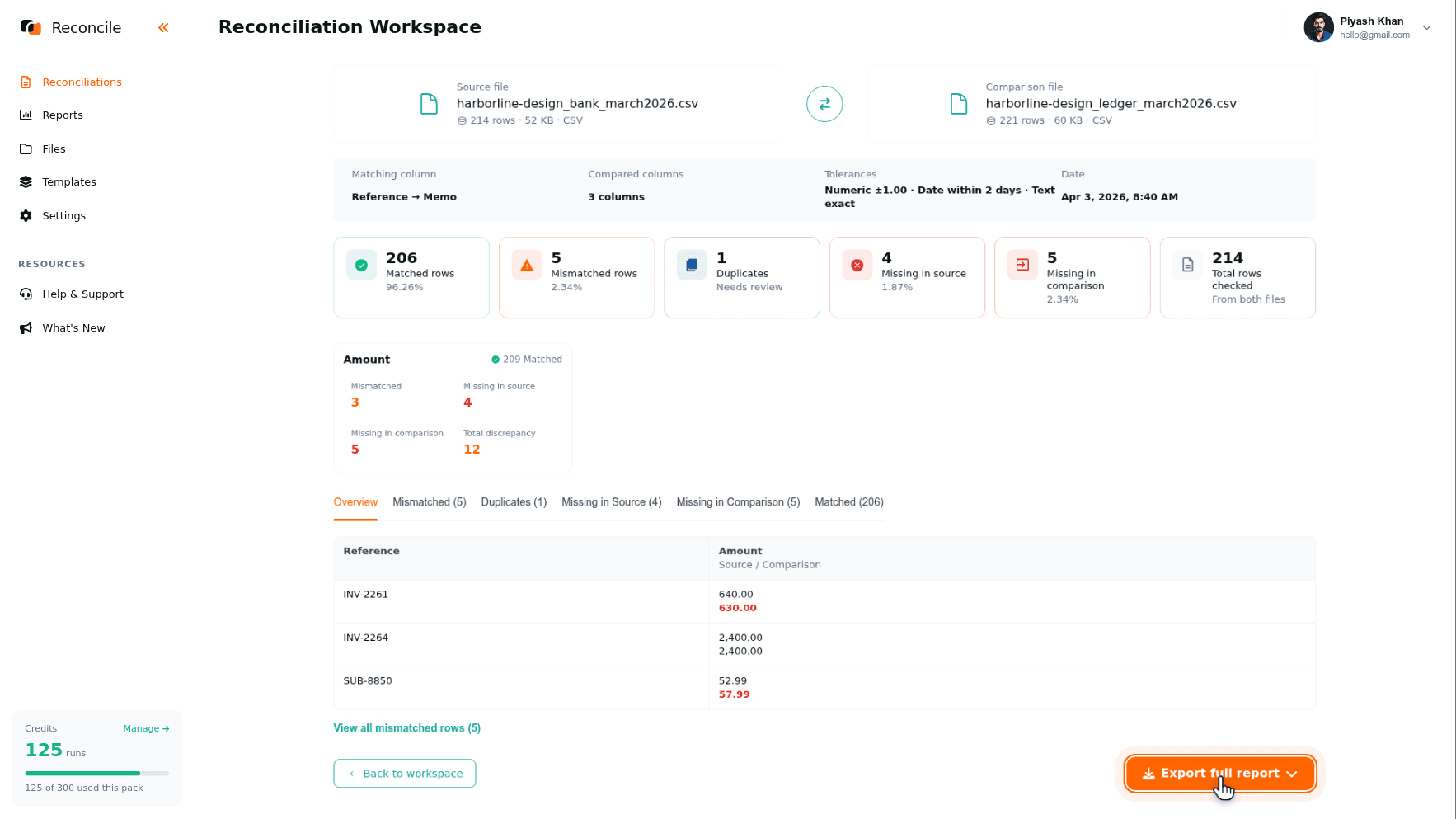Image resolution: width=1456 pixels, height=819 pixels.
Task: Click the Manage credits link
Action: pos(146,729)
